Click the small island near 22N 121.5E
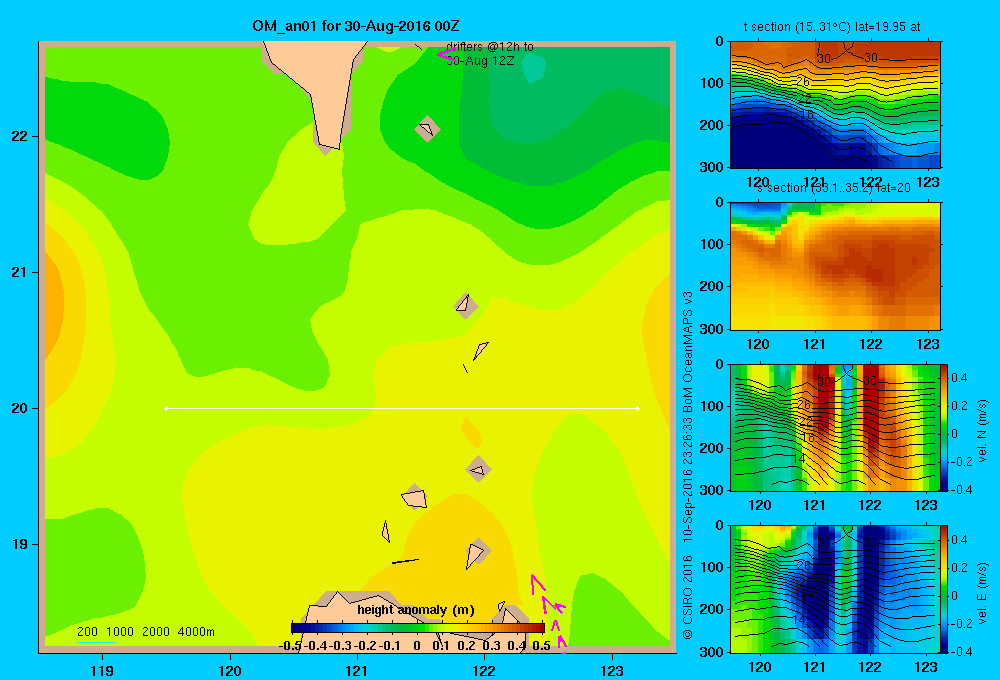This screenshot has width=1000, height=680. point(427,129)
